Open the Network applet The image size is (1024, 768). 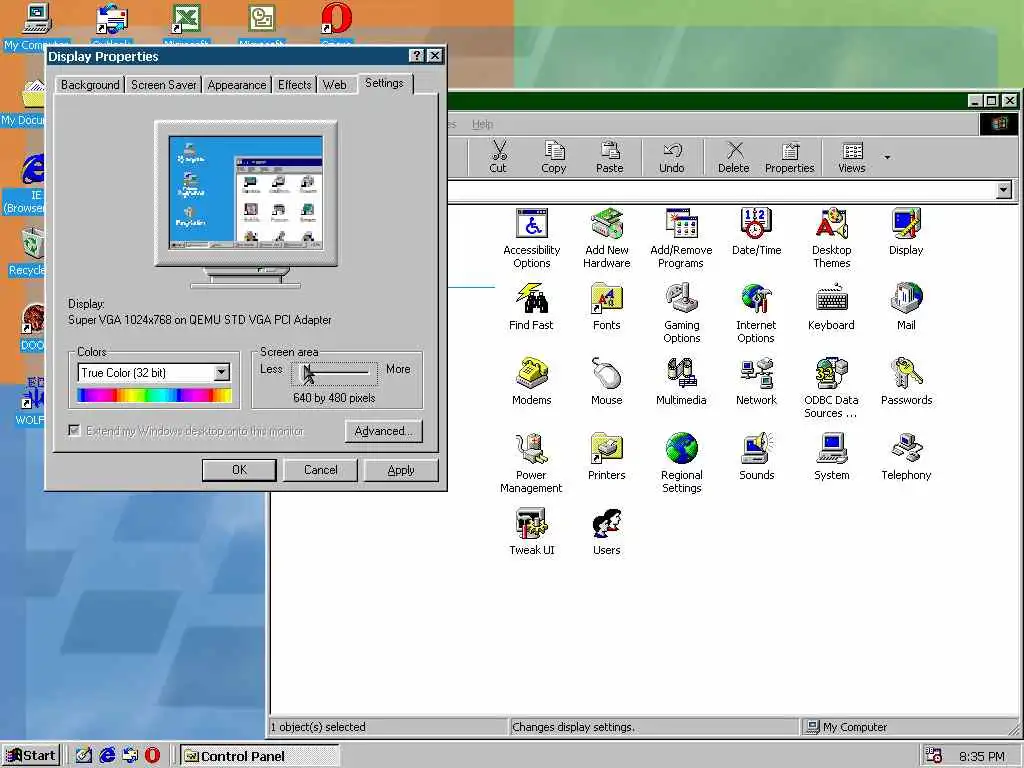756,382
